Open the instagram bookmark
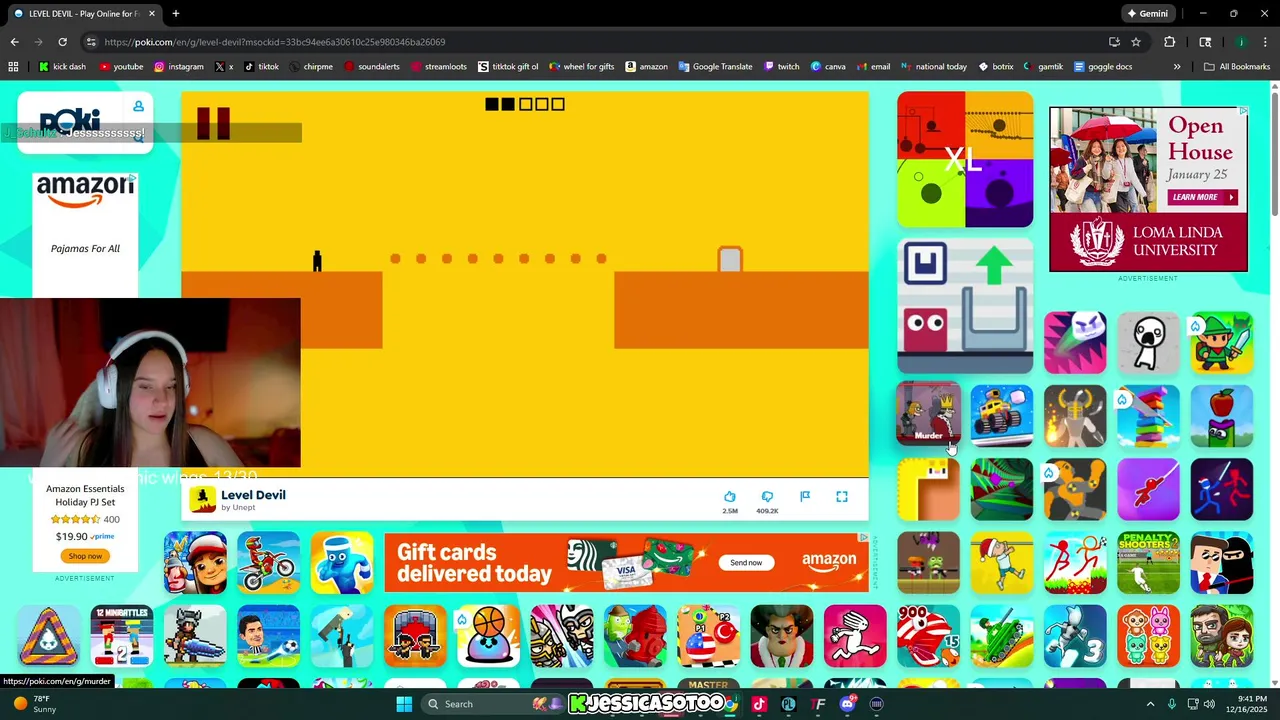 pos(179,67)
